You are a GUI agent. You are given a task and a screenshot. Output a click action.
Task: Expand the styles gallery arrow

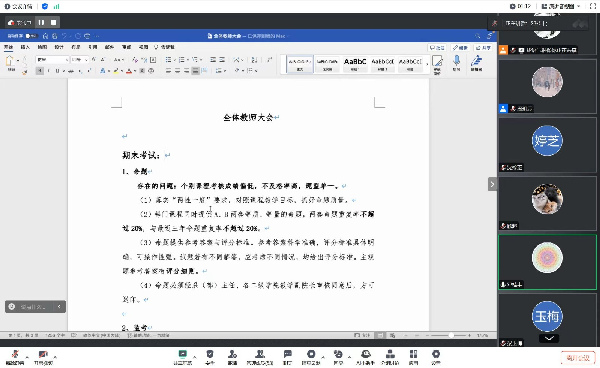427,64
